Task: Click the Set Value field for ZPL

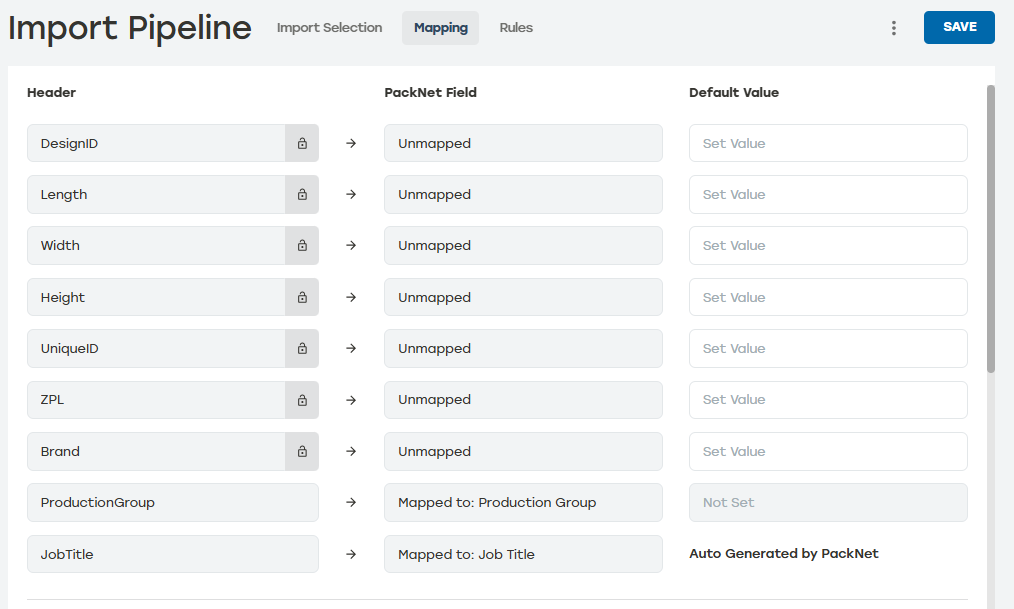Action: pos(828,400)
